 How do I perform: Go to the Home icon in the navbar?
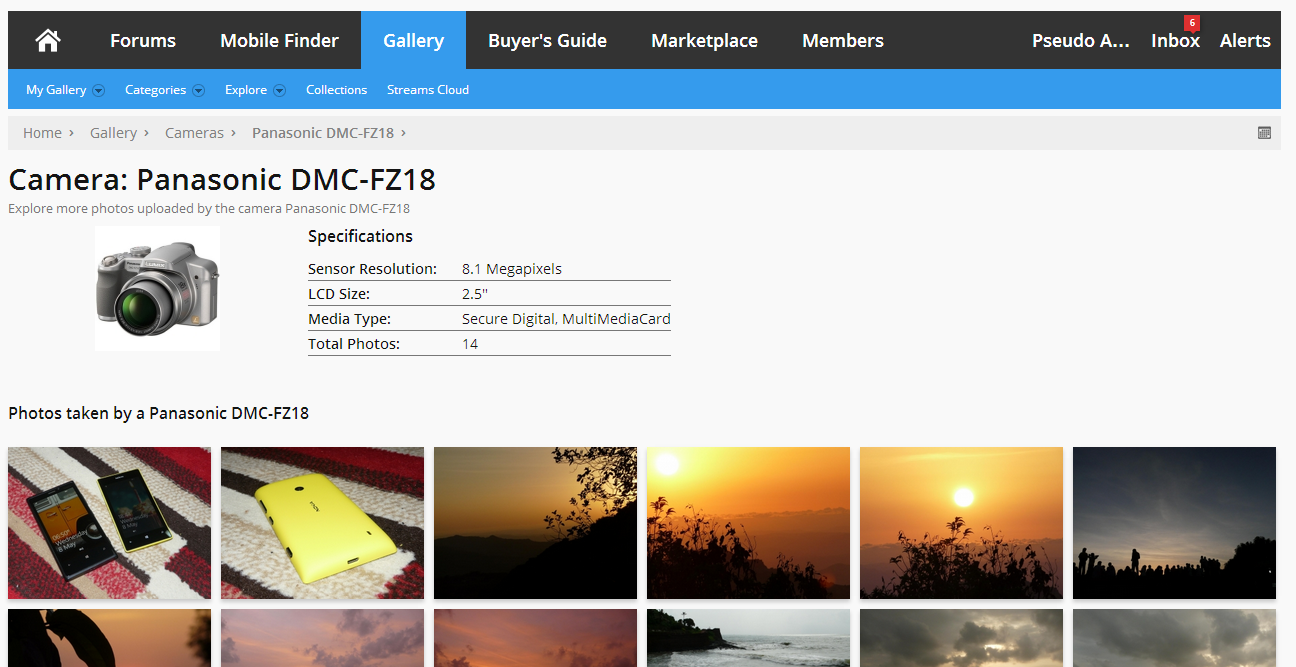[x=47, y=41]
